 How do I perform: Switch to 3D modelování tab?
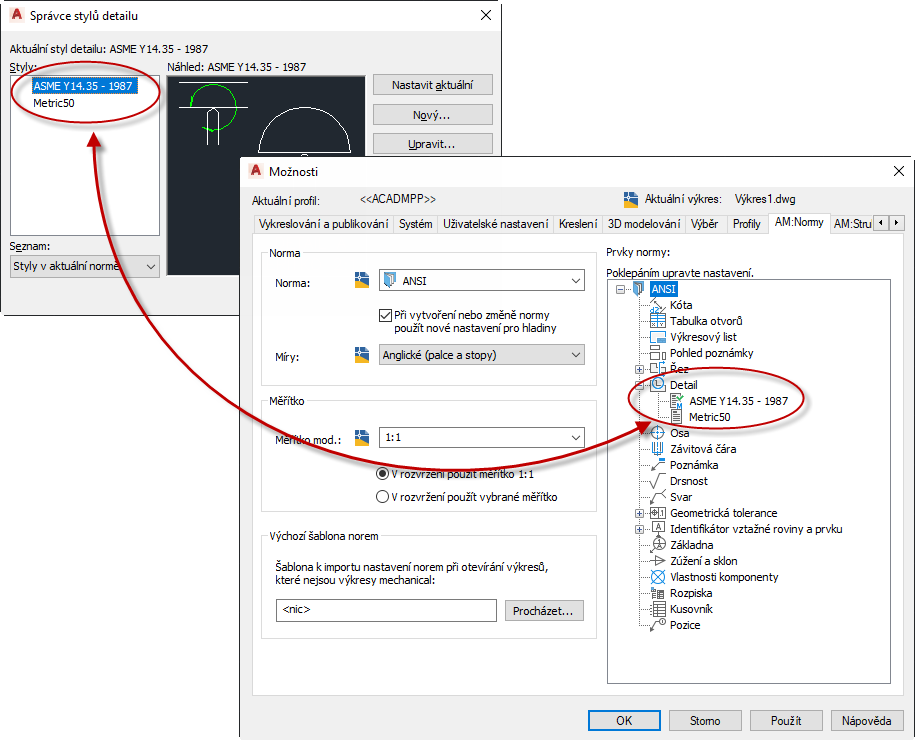[x=644, y=224]
